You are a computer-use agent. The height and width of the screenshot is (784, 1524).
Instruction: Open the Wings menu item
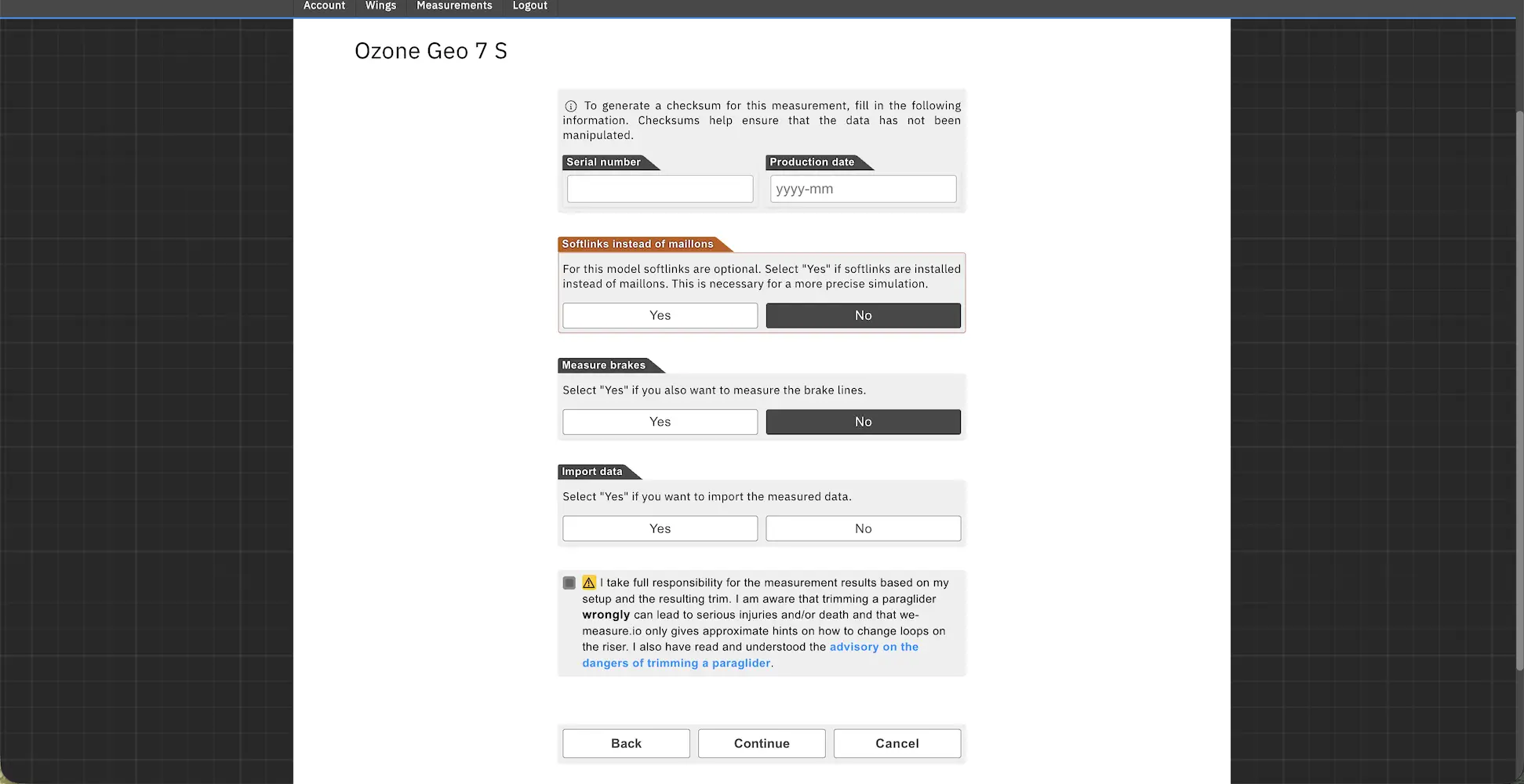[x=380, y=6]
